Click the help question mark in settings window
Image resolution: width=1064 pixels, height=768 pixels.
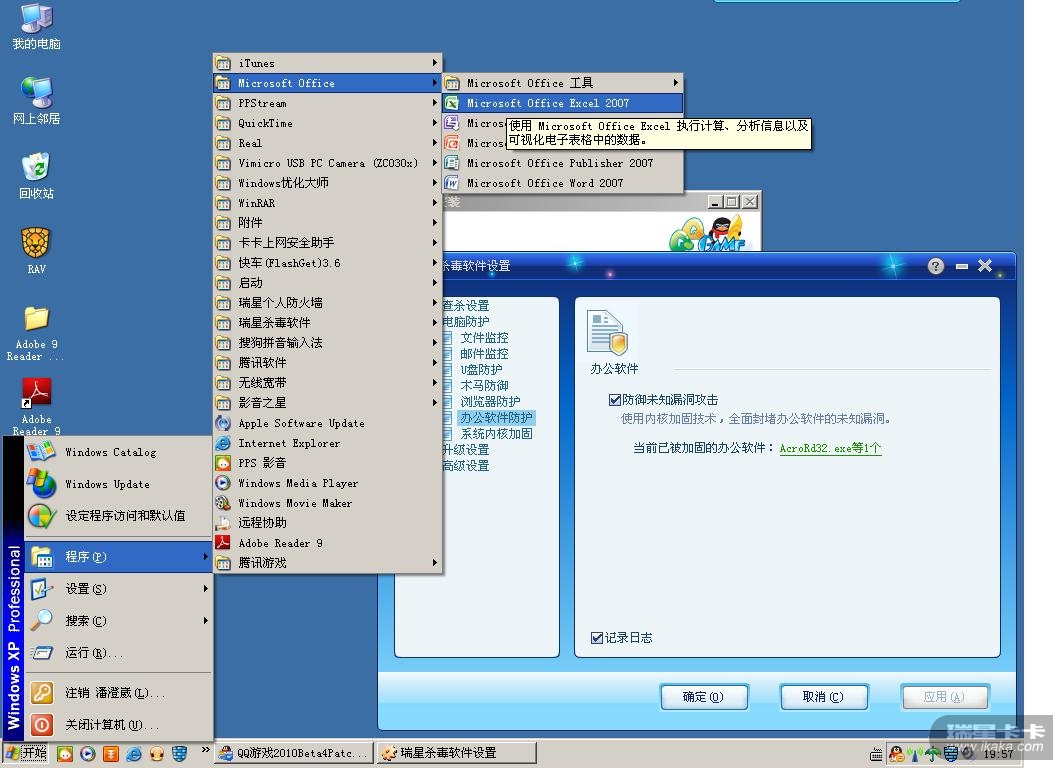pos(936,266)
